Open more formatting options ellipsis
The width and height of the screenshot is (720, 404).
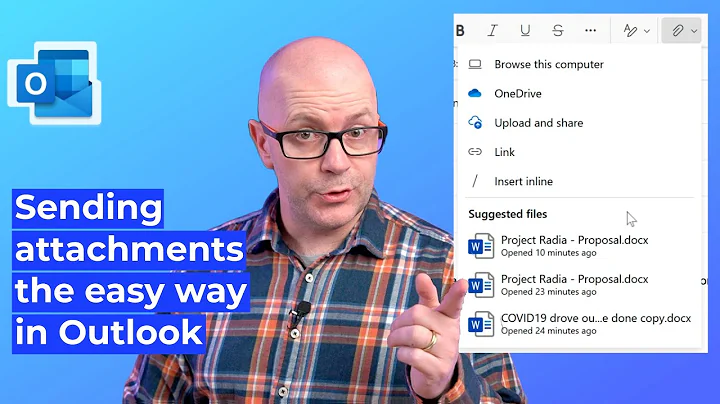[x=591, y=31]
